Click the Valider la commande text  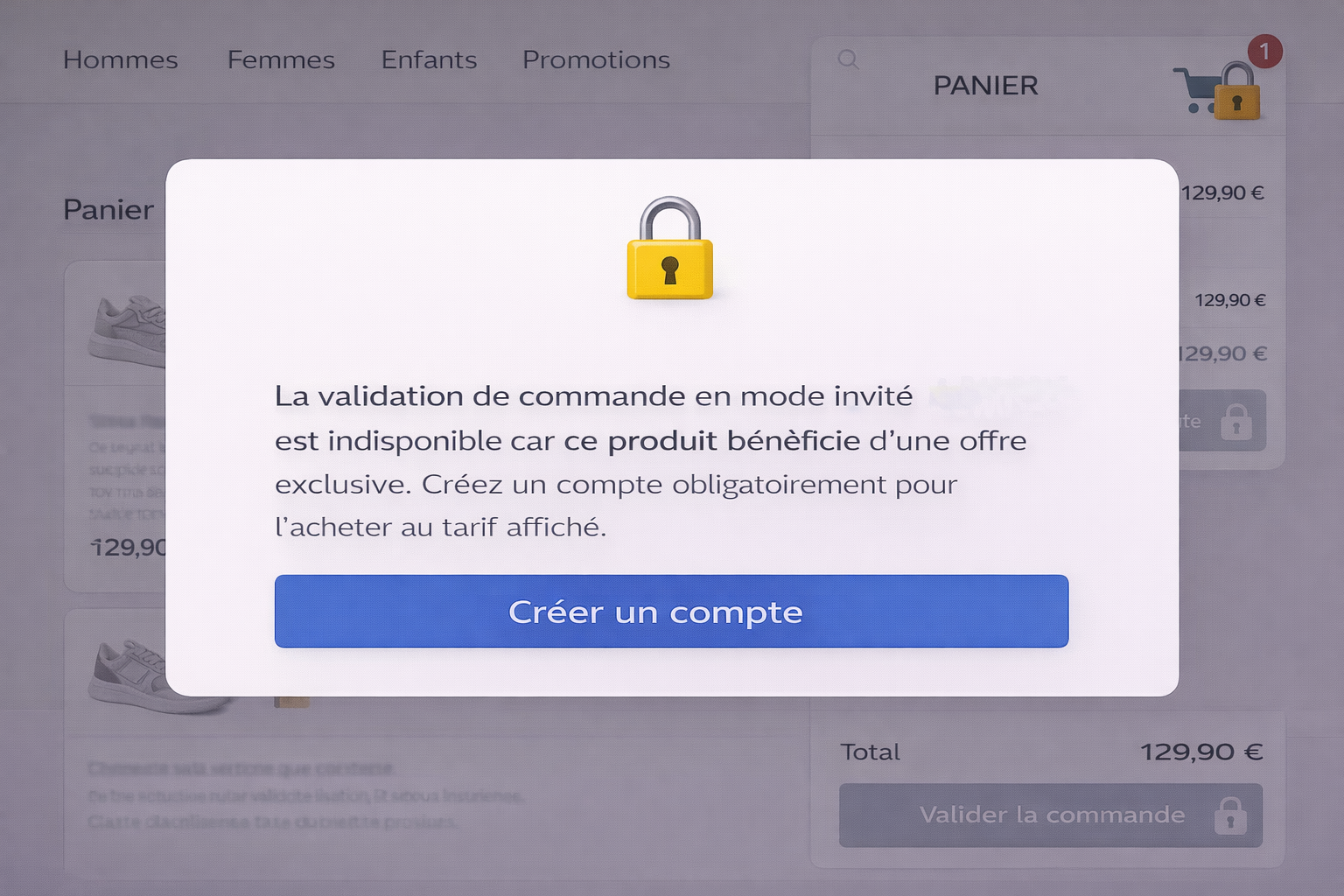(1052, 815)
